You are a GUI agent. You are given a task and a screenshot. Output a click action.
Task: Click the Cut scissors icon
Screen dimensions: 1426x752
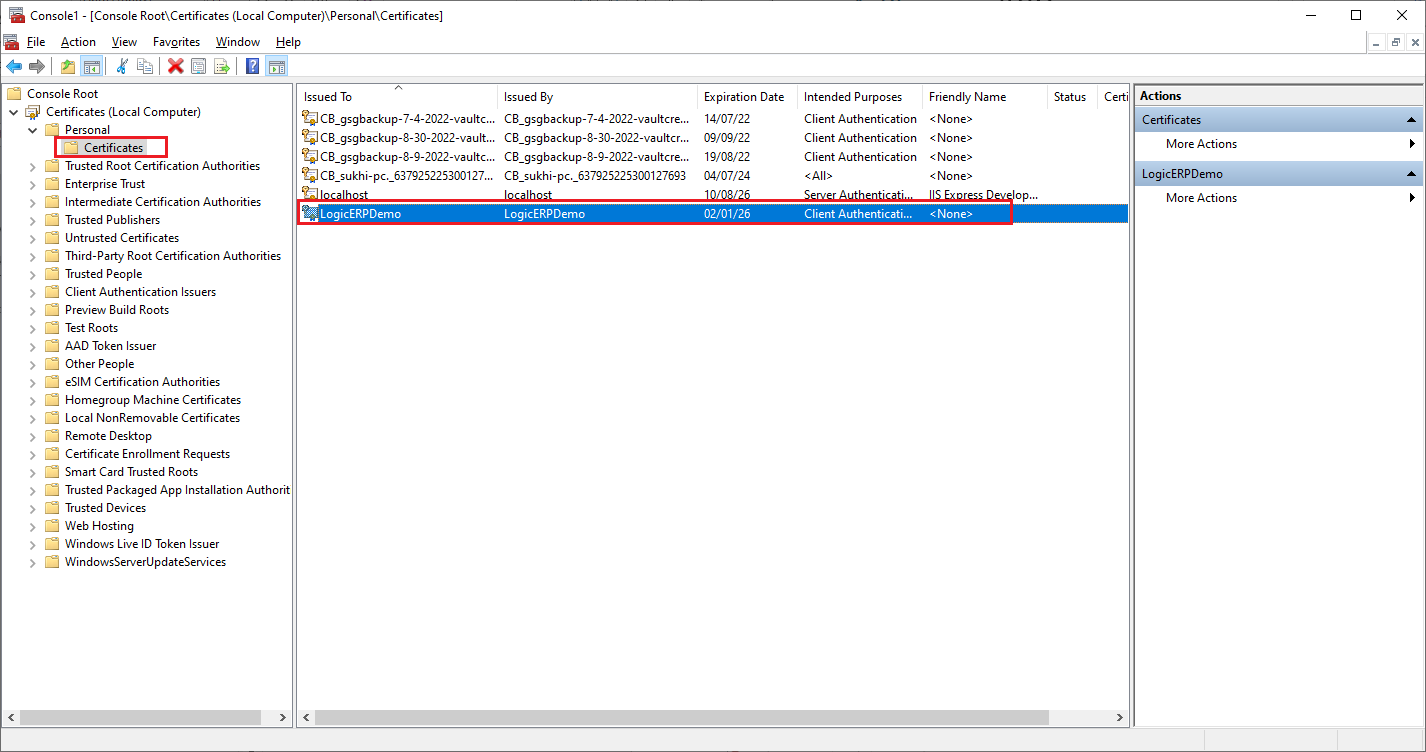[122, 66]
